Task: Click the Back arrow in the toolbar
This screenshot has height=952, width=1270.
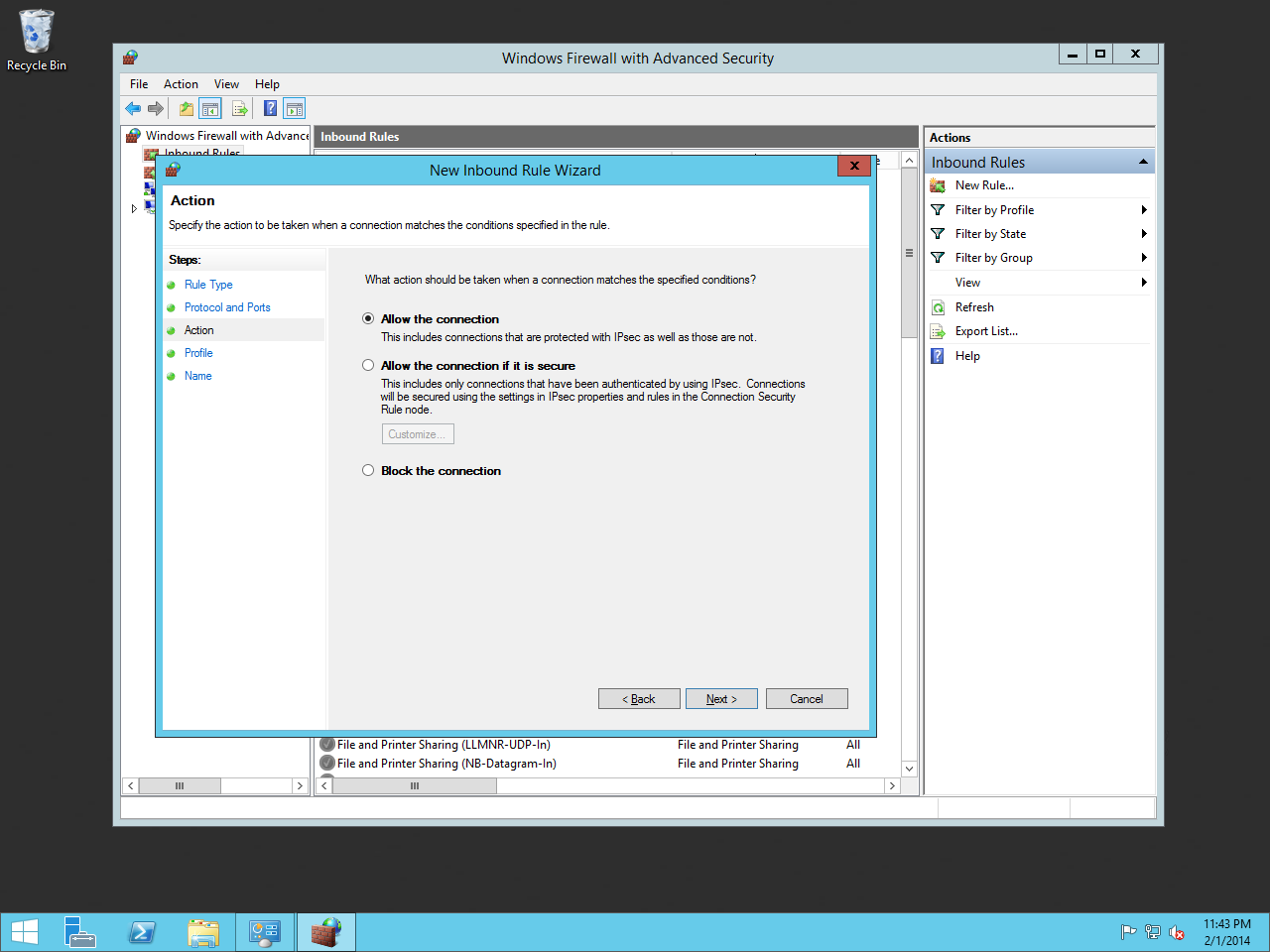Action: point(133,109)
